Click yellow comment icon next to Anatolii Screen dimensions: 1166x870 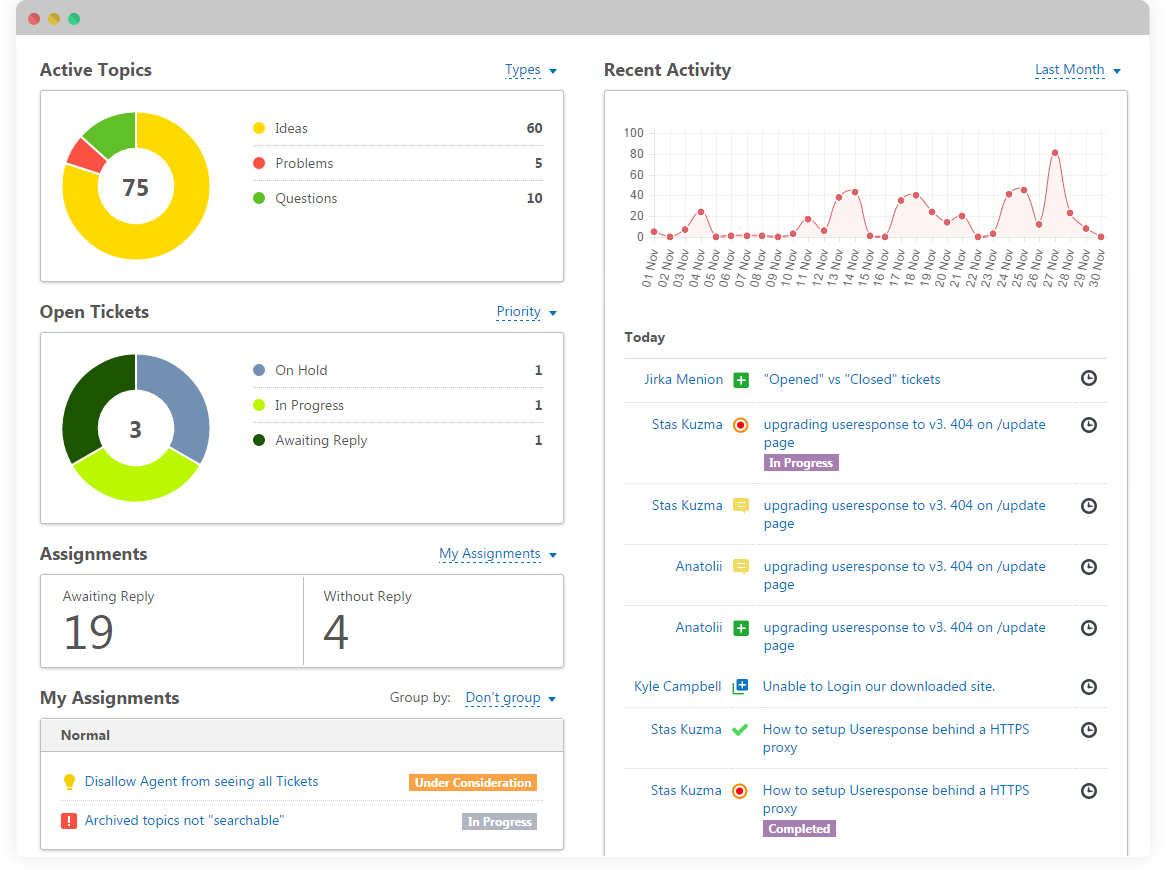[741, 567]
